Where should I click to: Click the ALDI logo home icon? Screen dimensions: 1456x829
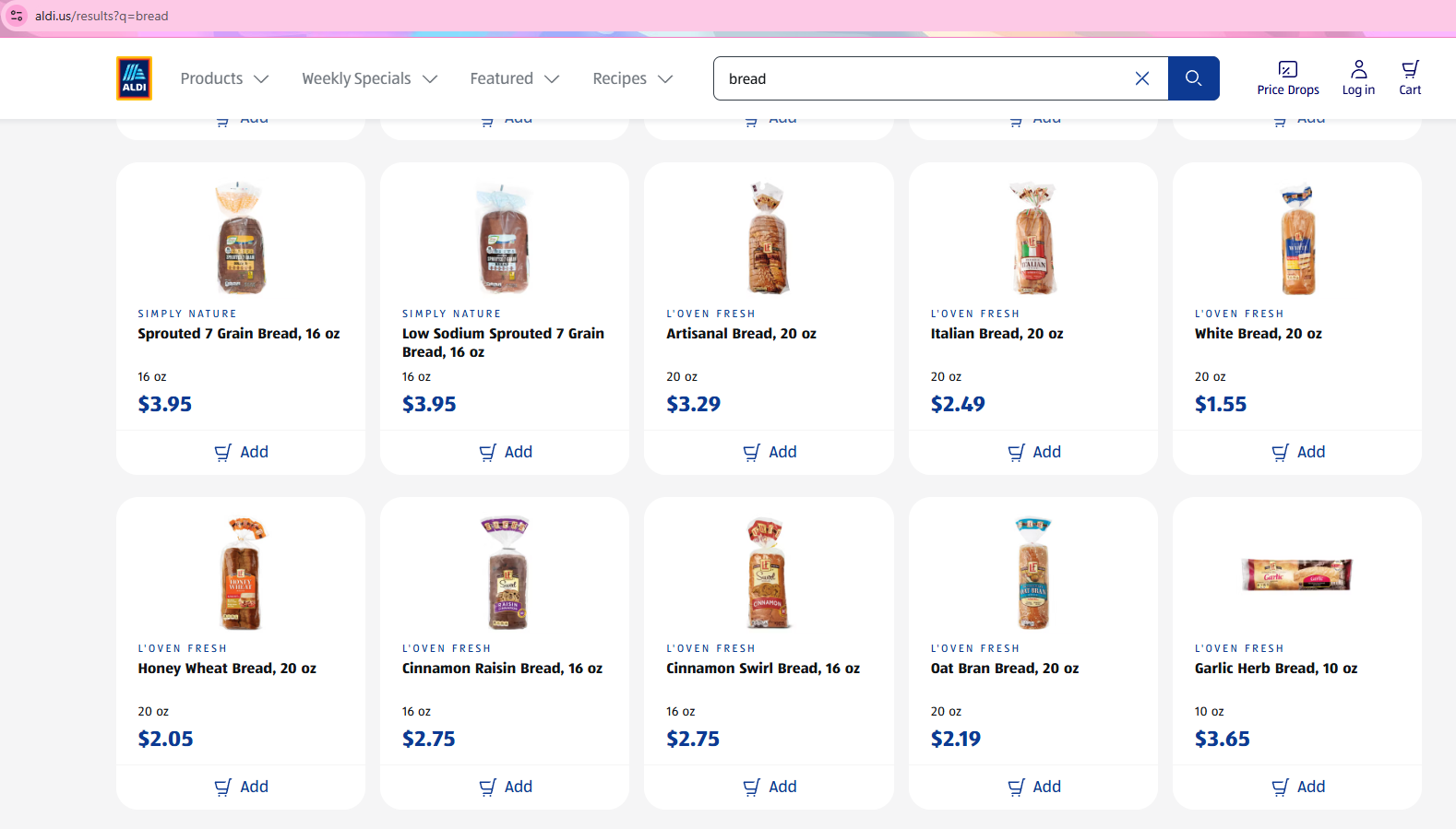[x=134, y=78]
